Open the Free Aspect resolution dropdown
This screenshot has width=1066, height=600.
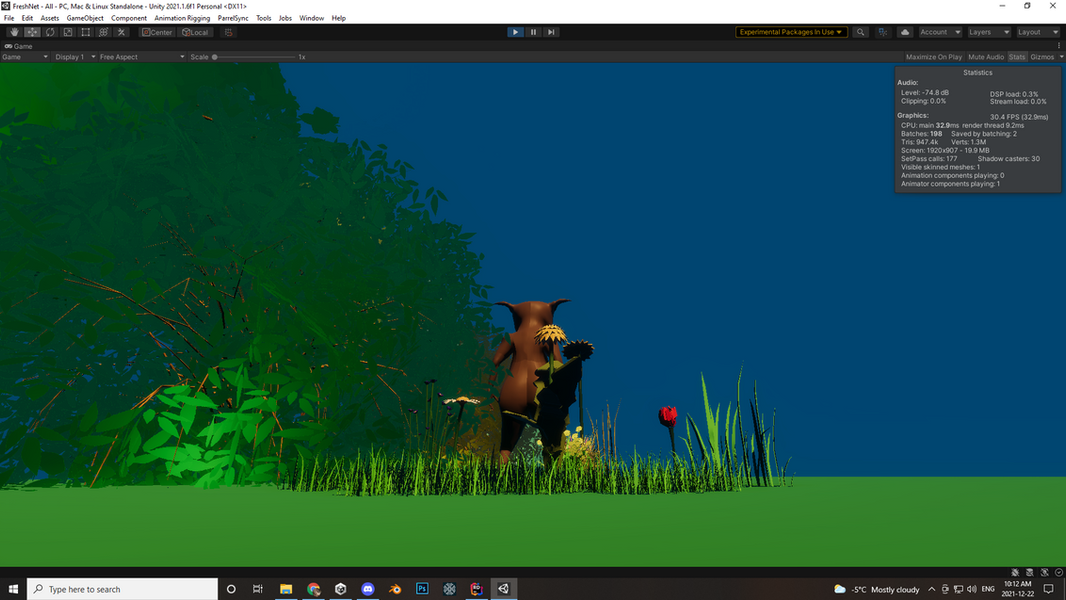(142, 57)
